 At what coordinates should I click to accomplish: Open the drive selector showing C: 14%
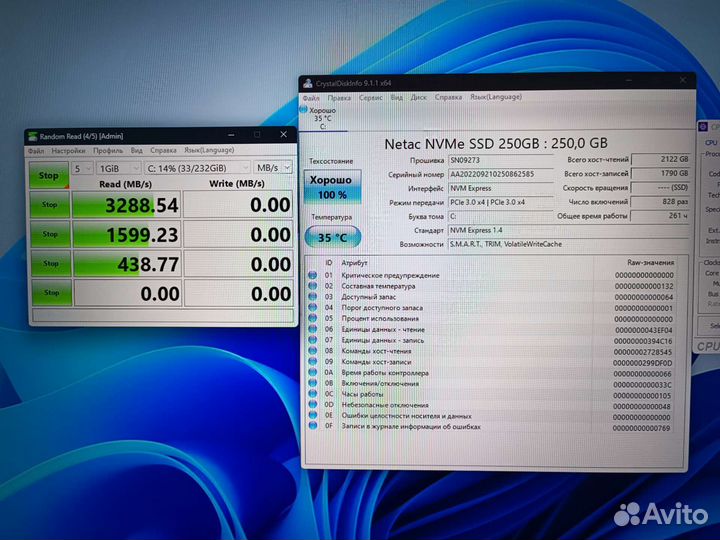197,168
